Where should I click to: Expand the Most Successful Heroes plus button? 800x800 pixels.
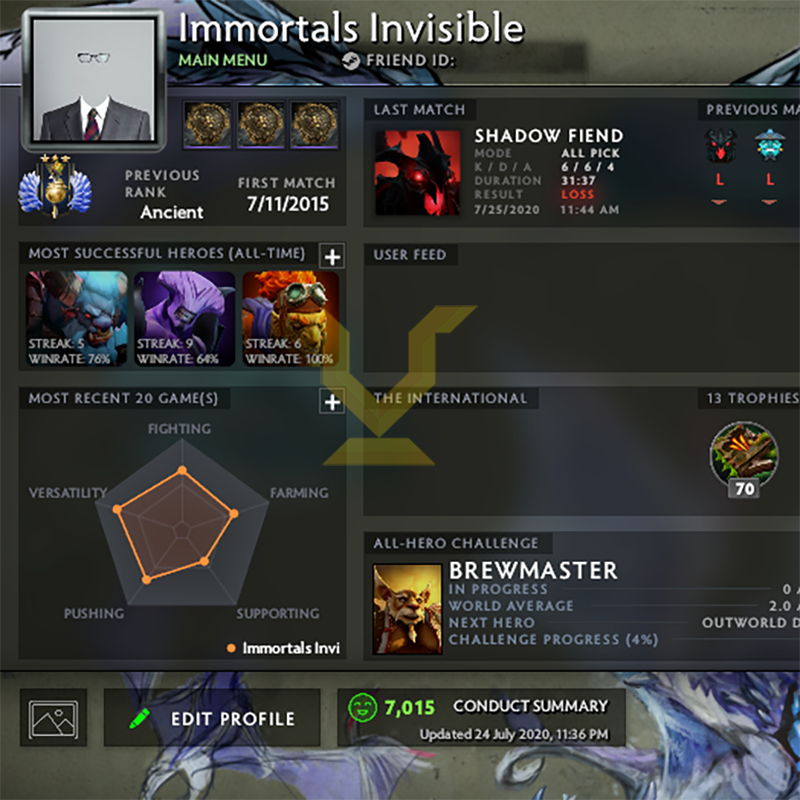pyautogui.click(x=332, y=256)
